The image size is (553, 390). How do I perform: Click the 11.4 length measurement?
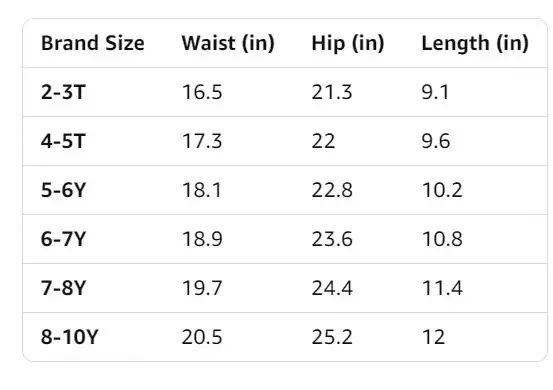(442, 288)
